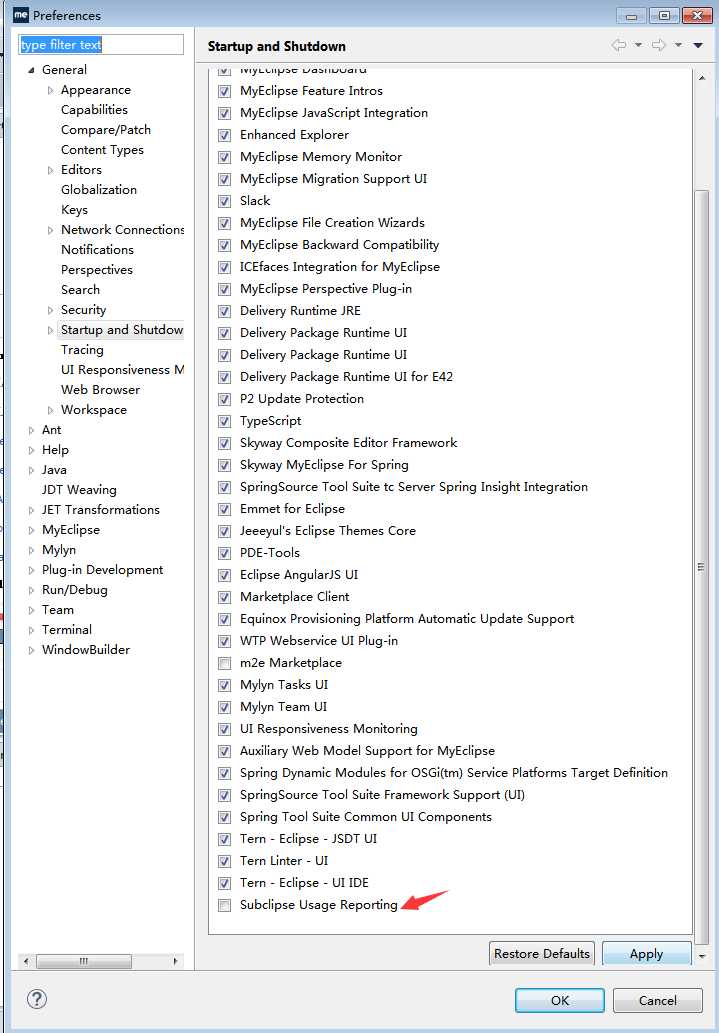Expand the Security tree node

tap(50, 310)
